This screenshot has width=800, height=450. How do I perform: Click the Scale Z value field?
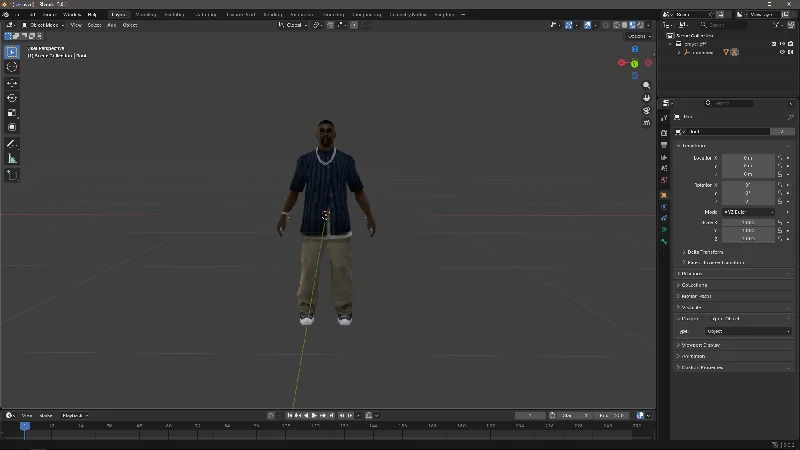pos(748,239)
